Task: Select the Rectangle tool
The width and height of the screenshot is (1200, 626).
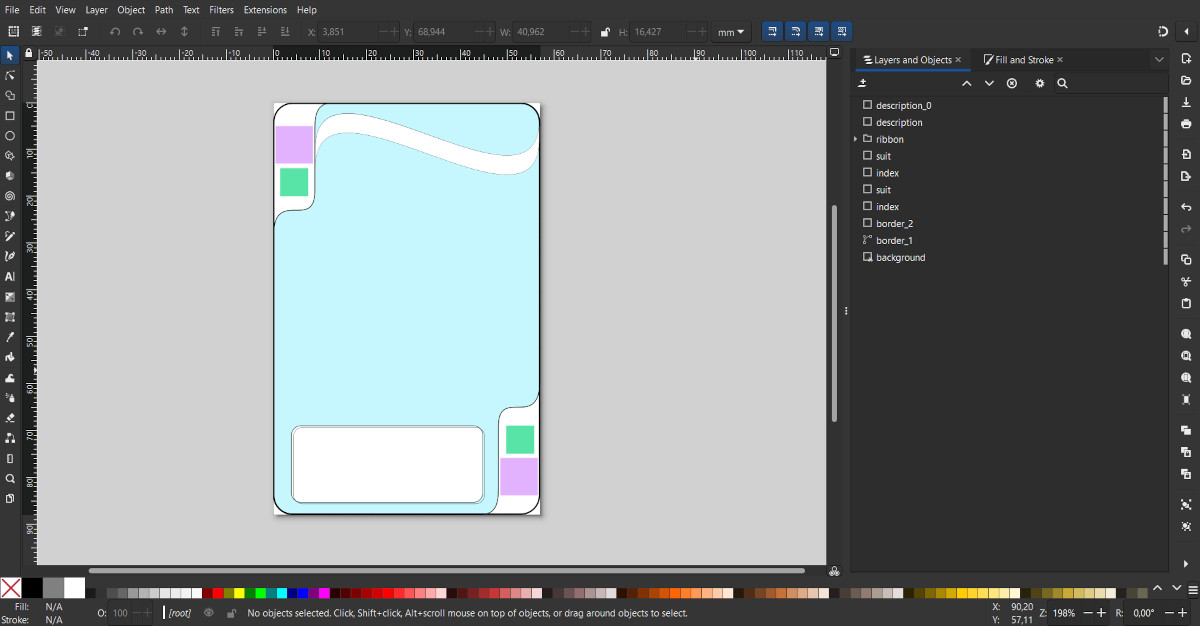Action: 10,116
